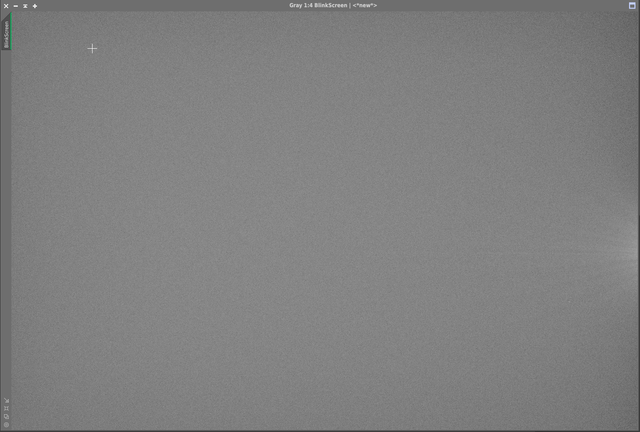Image resolution: width=640 pixels, height=432 pixels.
Task: Click the white crosshair marker on the image
Action: click(92, 49)
